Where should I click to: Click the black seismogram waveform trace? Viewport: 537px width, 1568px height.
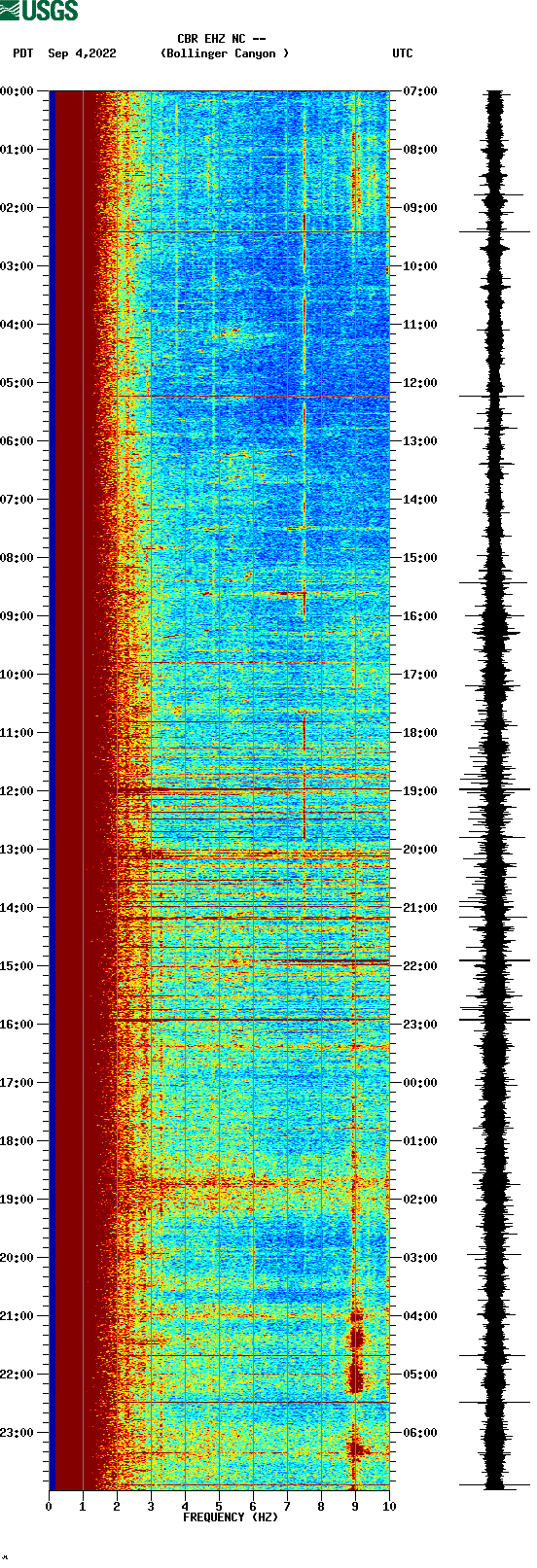[494, 790]
